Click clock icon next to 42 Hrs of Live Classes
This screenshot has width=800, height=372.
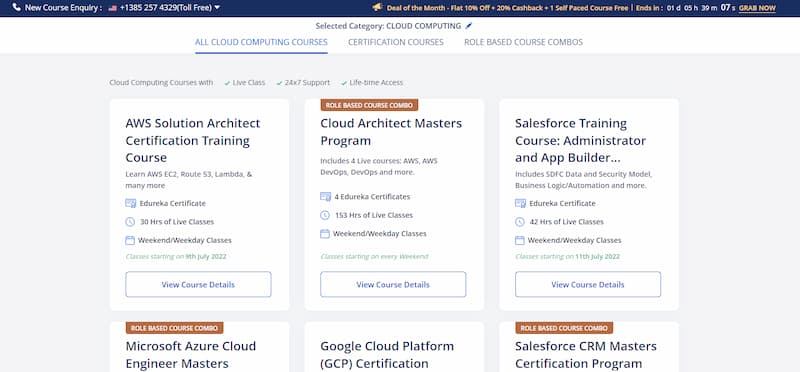[520, 222]
